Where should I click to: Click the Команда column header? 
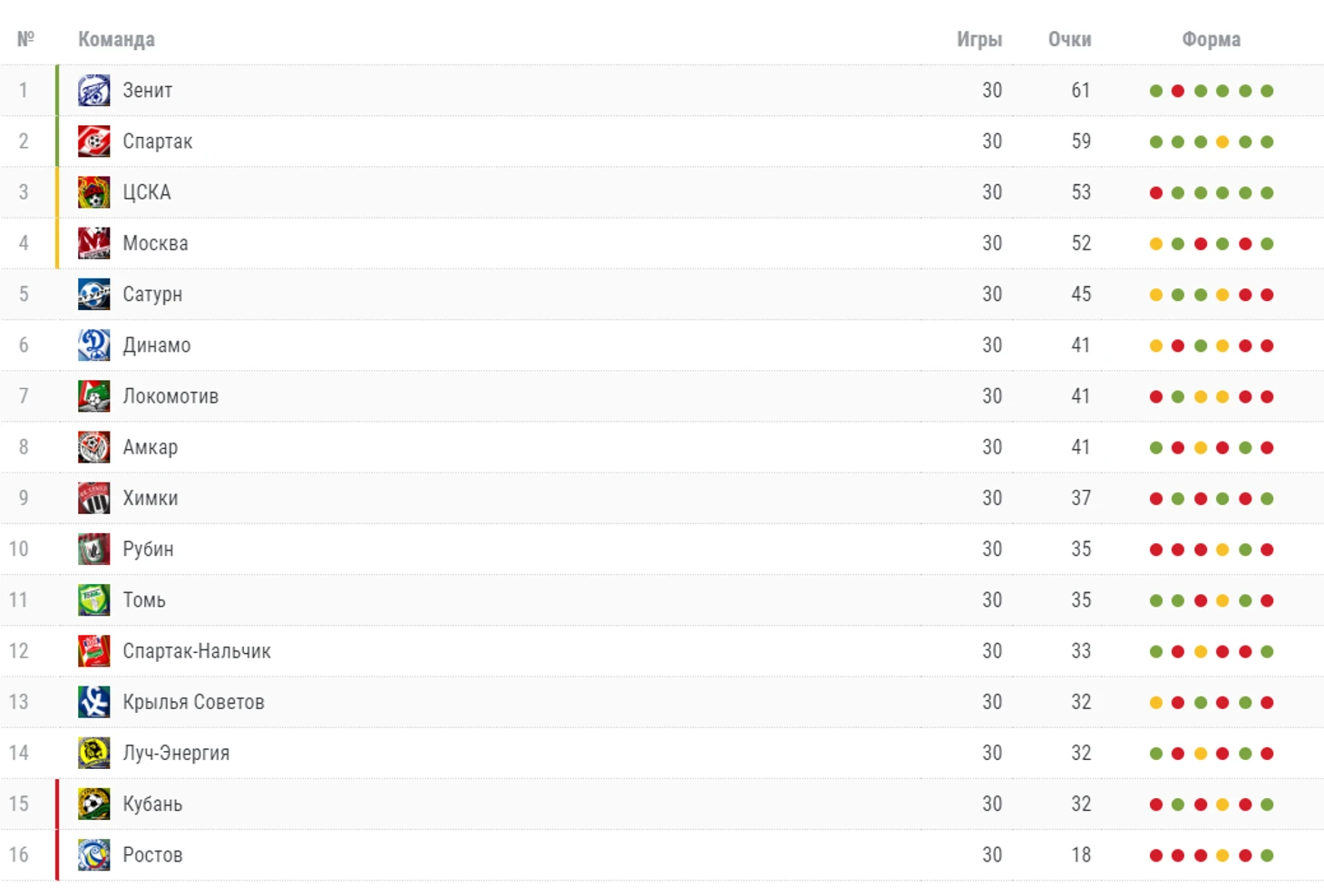116,40
